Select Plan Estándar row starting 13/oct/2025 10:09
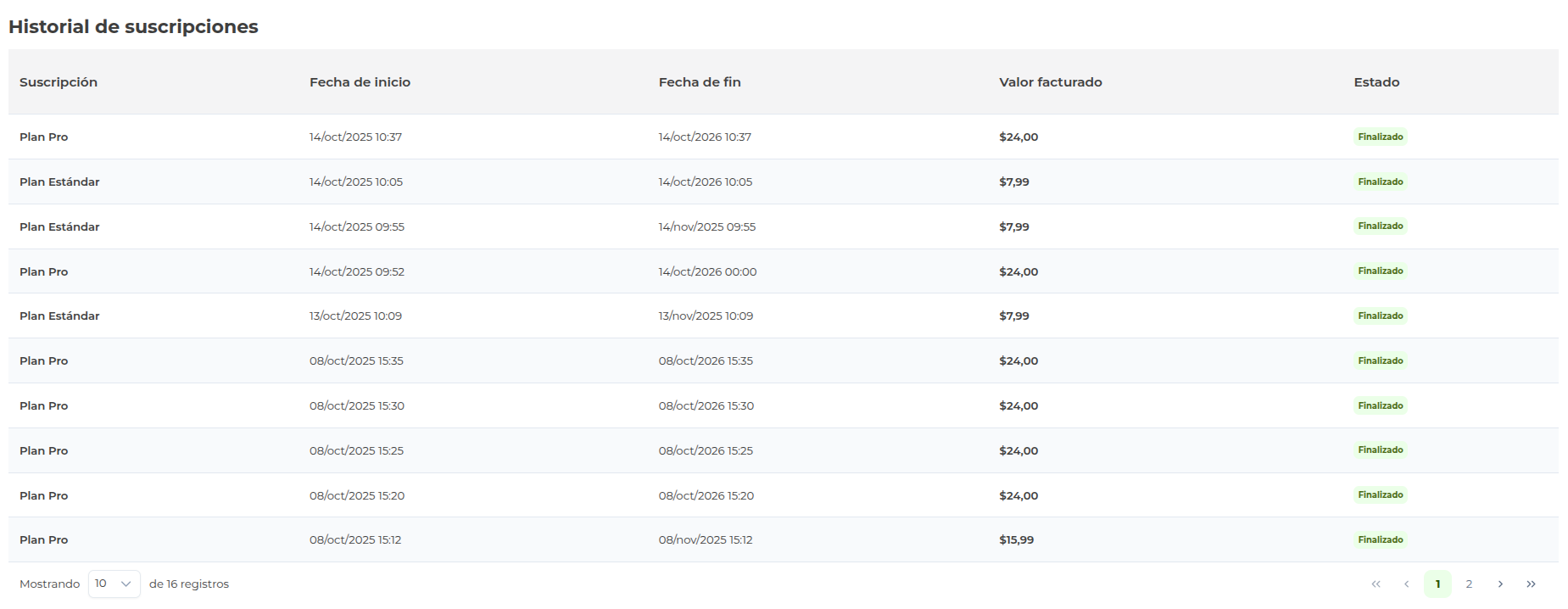Screen dimensions: 1568x609 (59, 316)
